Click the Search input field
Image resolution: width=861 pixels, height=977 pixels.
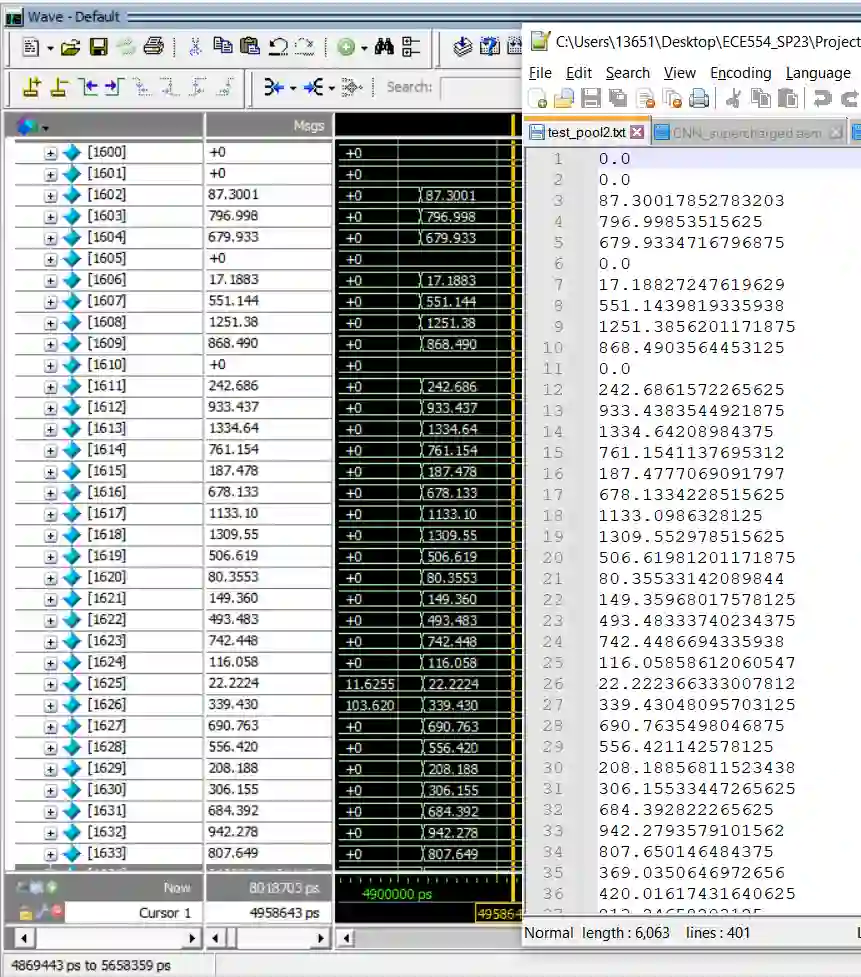[480, 88]
